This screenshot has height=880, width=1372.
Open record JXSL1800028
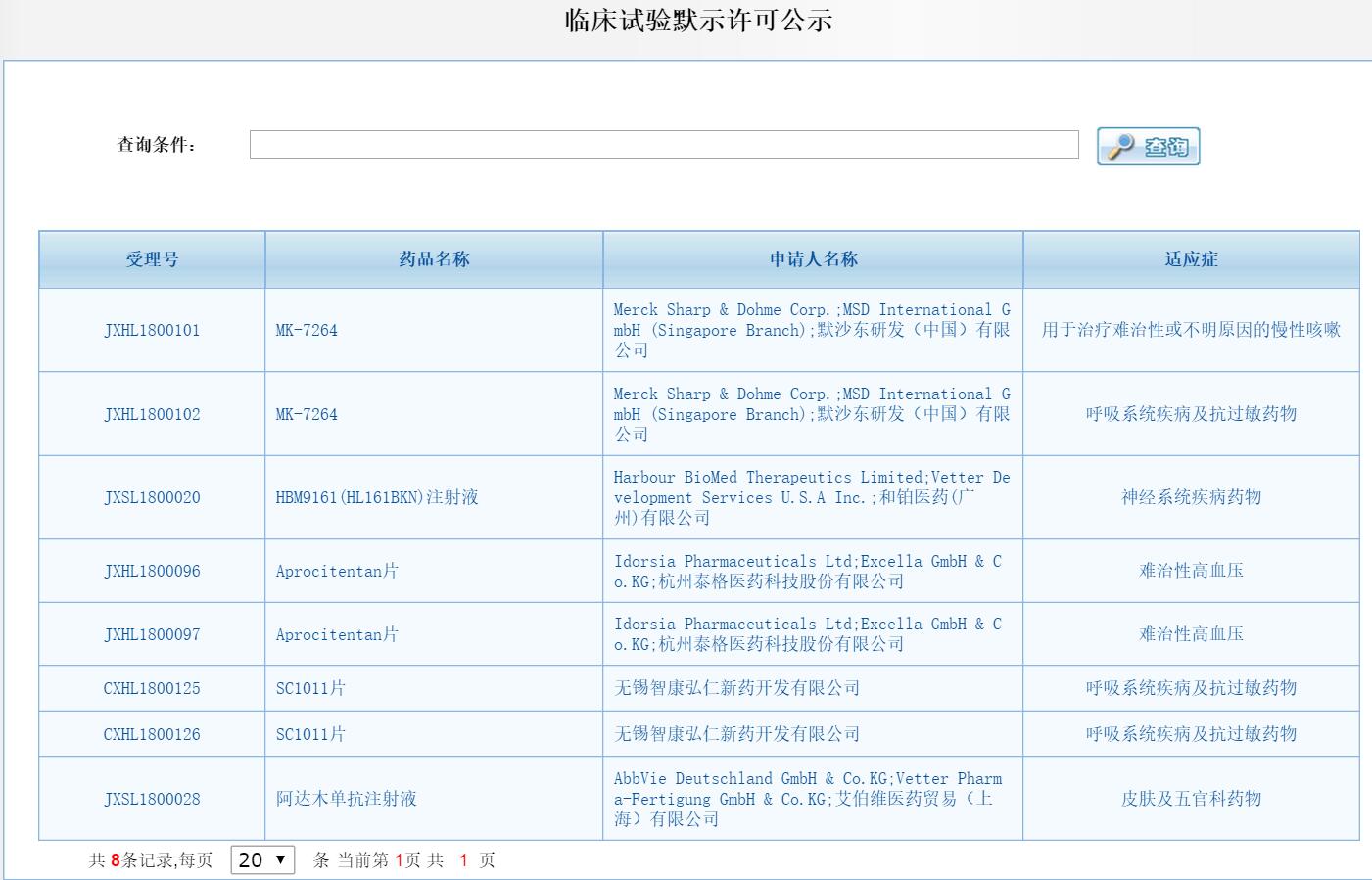152,800
